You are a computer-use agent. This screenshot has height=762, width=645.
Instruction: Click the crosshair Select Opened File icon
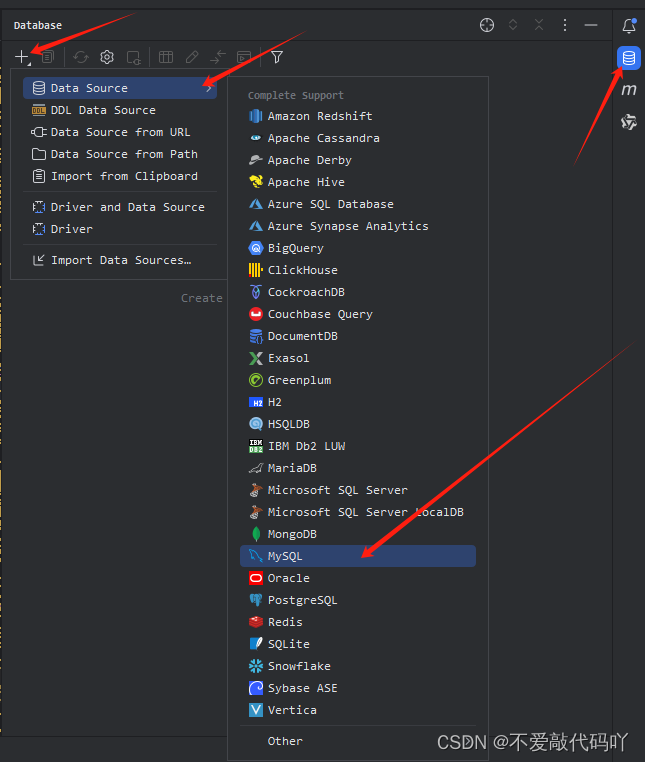click(487, 25)
